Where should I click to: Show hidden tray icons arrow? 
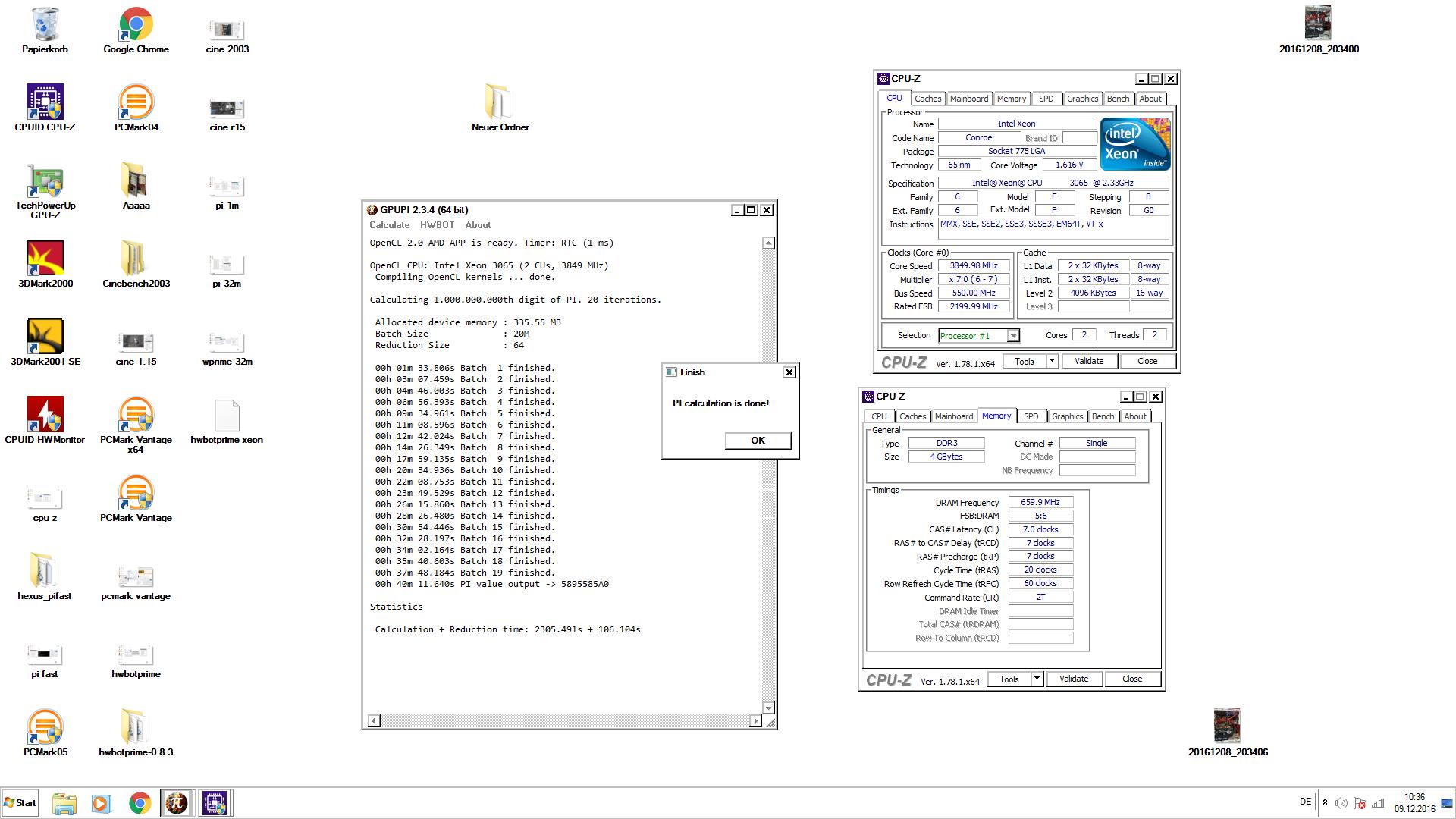[x=1325, y=802]
